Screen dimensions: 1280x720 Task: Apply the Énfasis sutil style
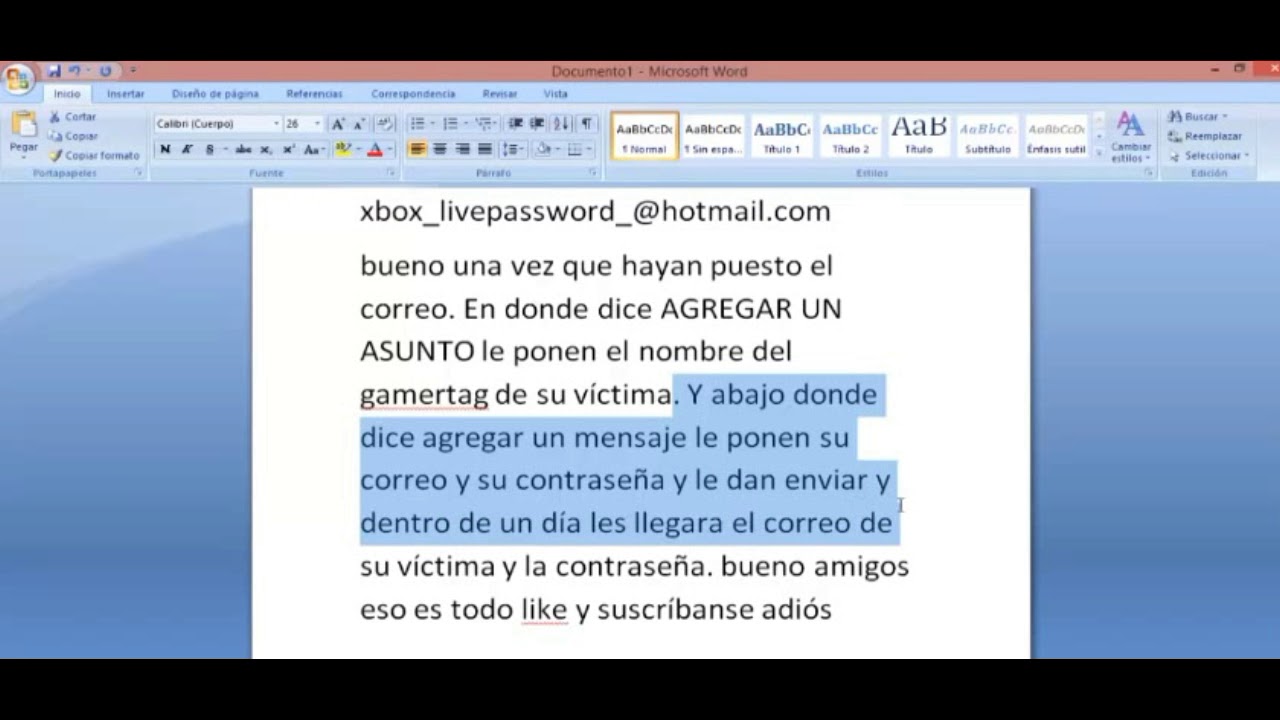(x=1056, y=136)
